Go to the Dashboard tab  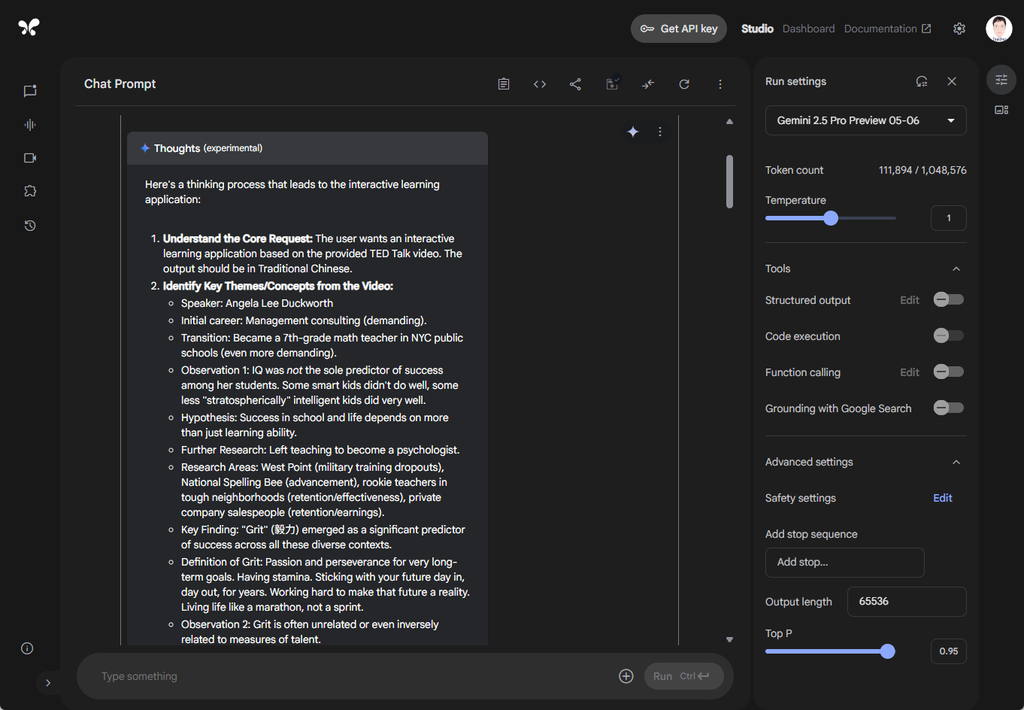(808, 29)
